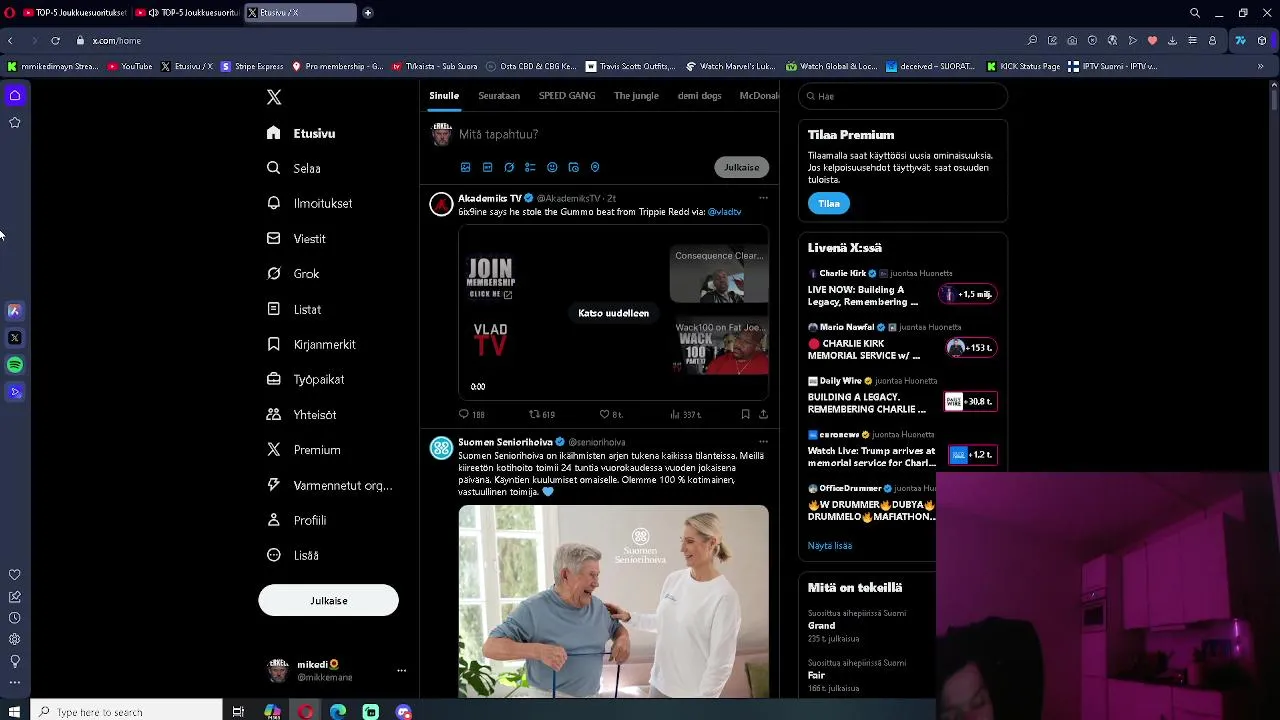Click the location pin icon in composer

click(x=595, y=167)
